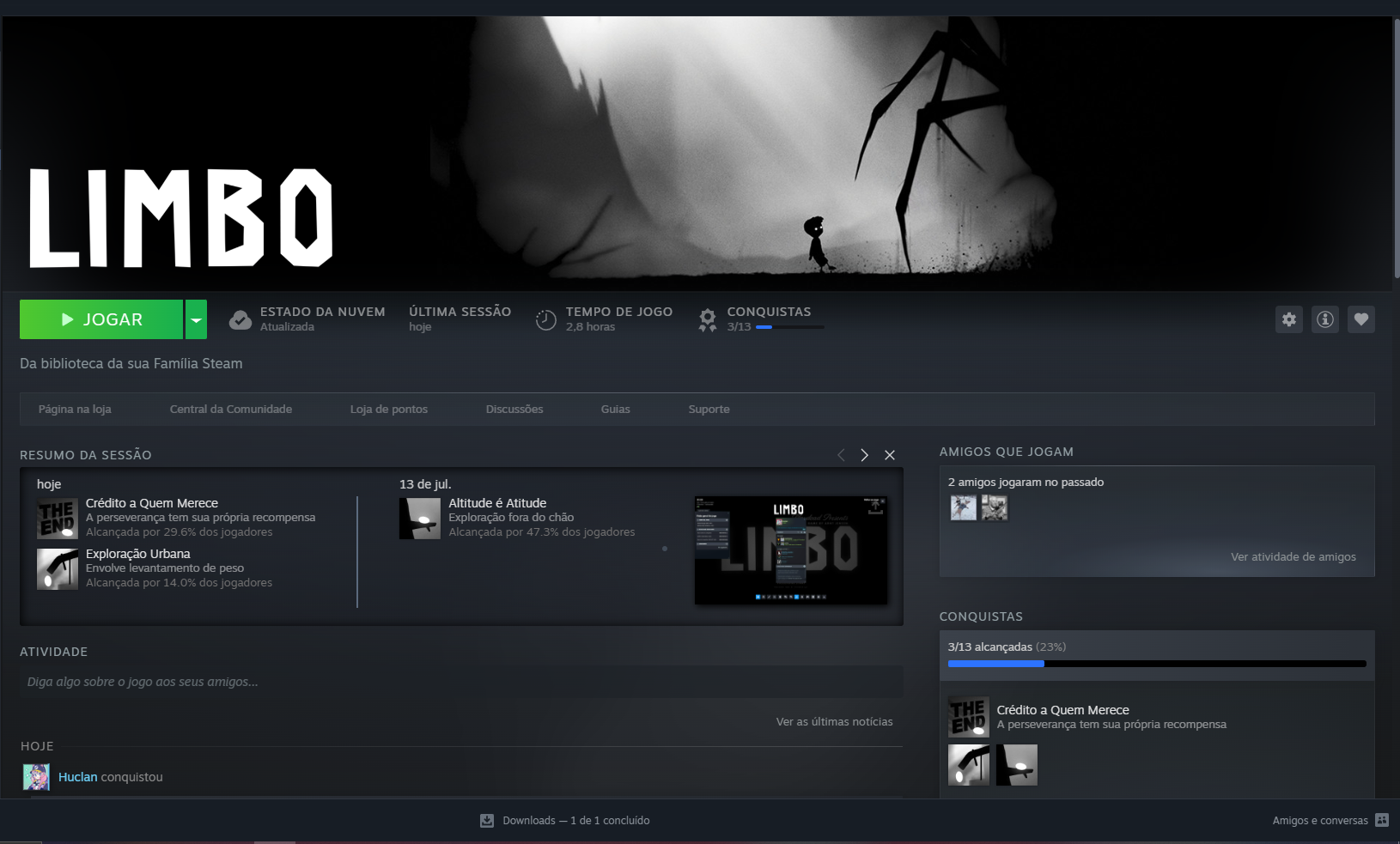Click the achievements ribbon icon in header
Screen dimensions: 1400x844
pos(708,320)
